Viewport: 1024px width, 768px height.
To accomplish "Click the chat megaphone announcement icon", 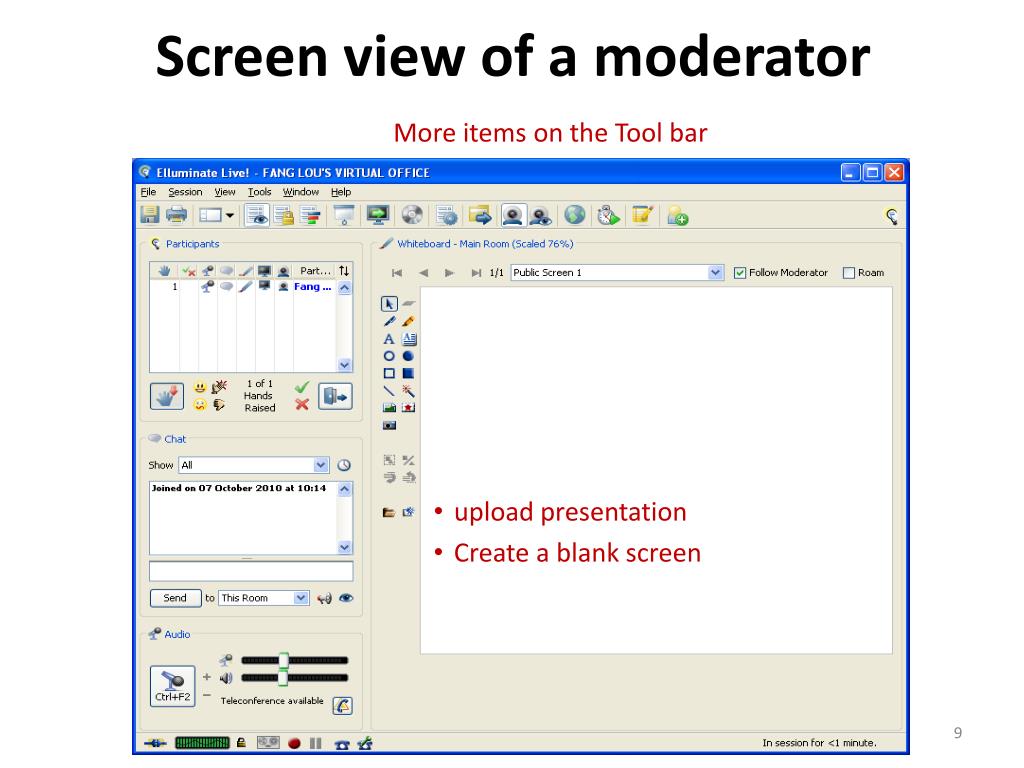I will (324, 598).
